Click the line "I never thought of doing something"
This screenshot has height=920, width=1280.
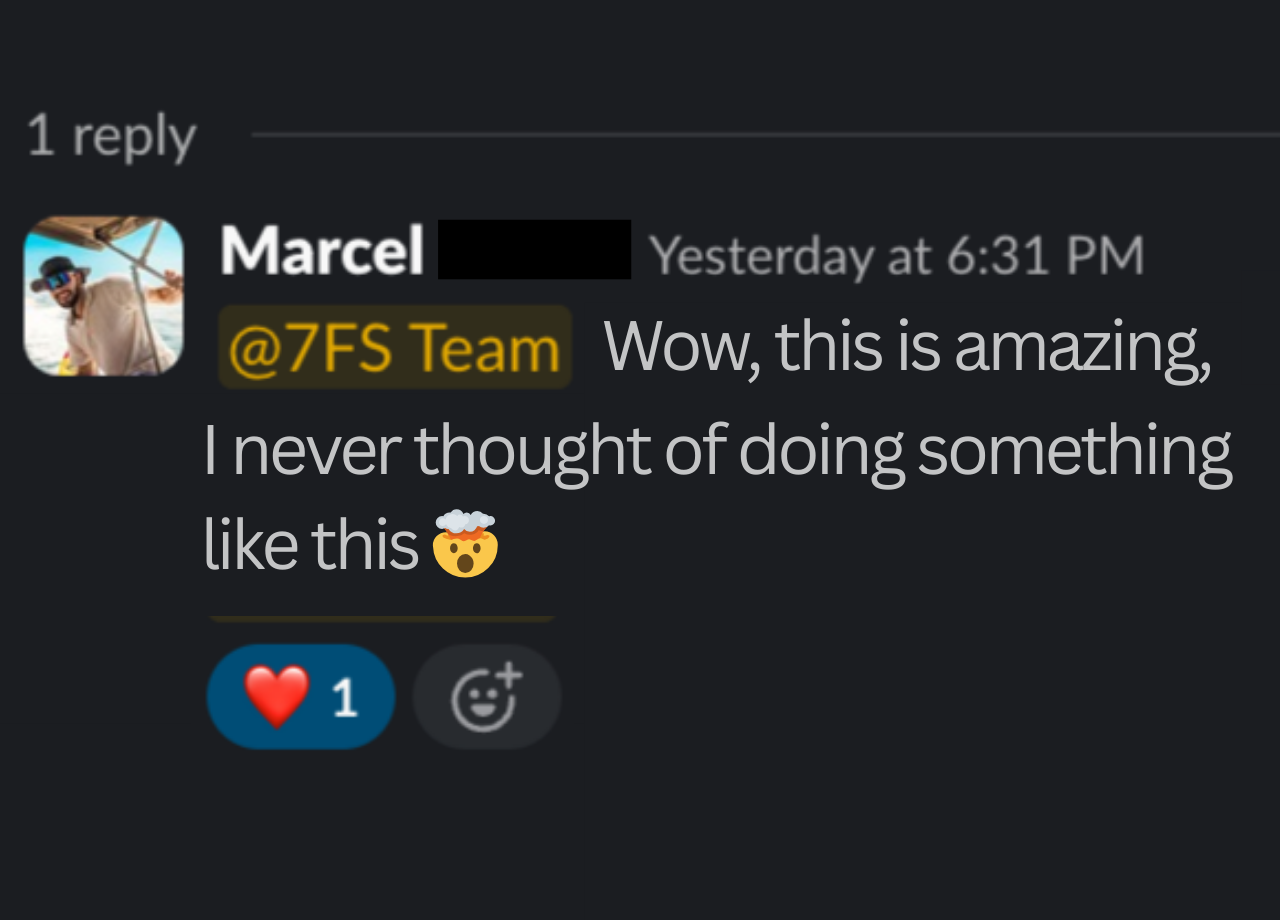pos(716,450)
